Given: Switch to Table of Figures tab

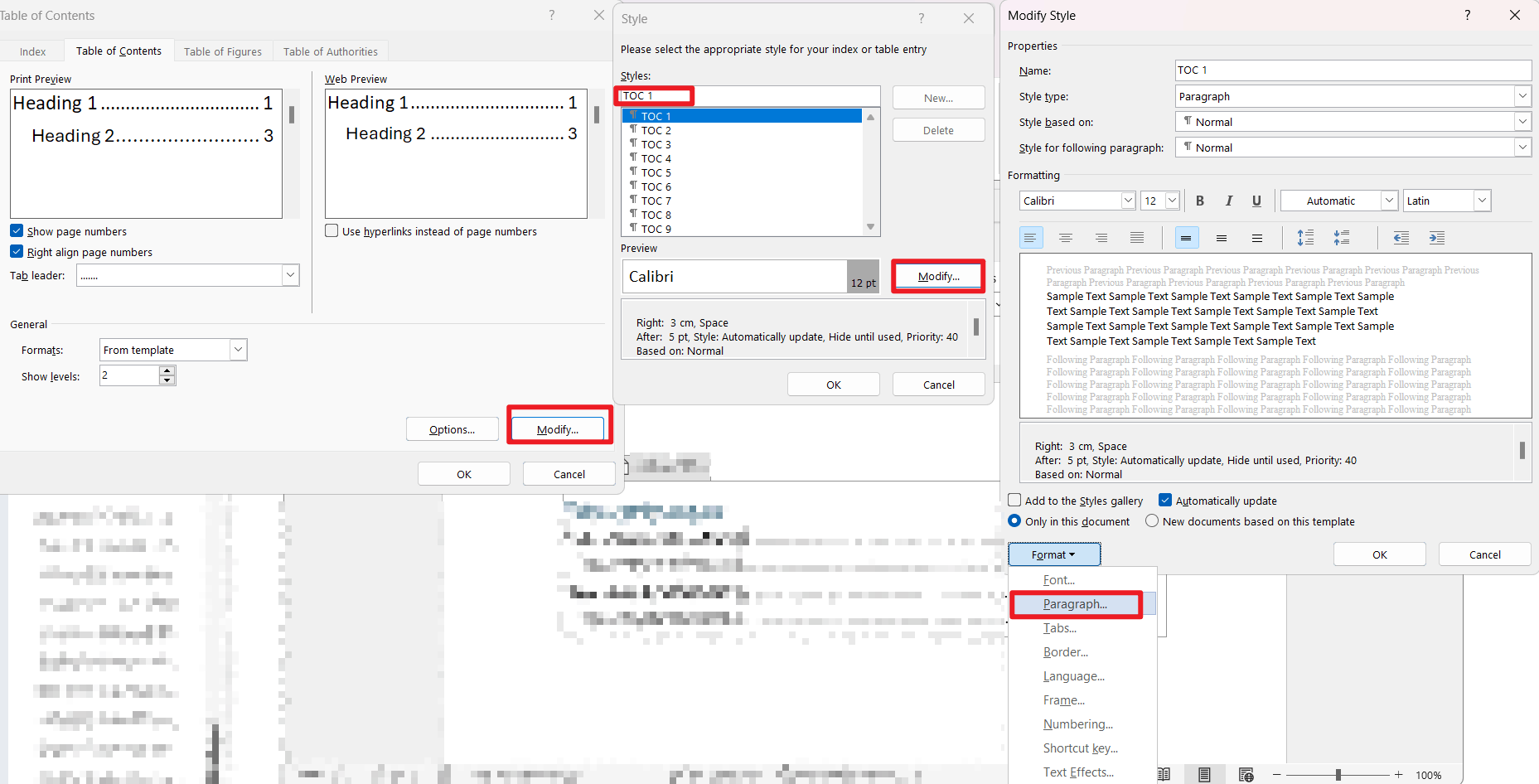Looking at the screenshot, I should click(223, 51).
